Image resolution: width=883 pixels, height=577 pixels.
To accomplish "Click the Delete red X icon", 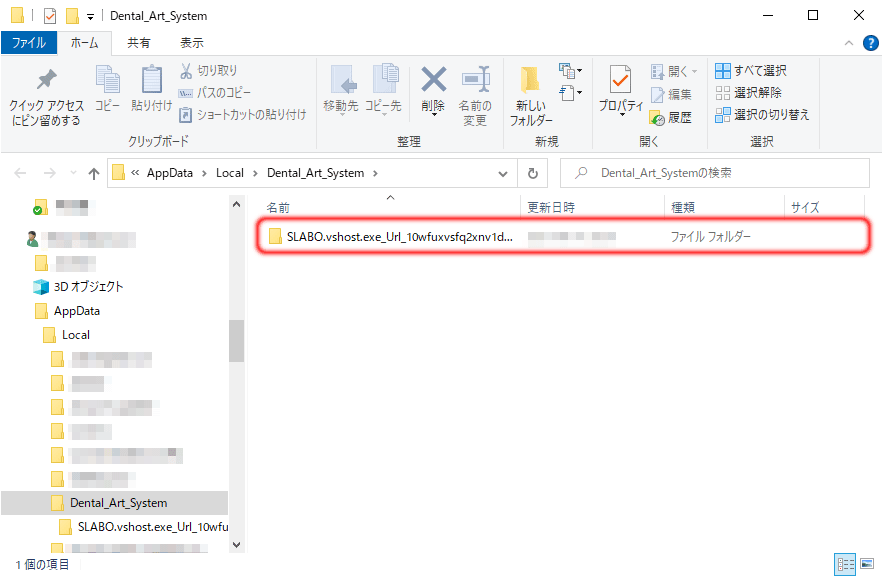I will (x=433, y=81).
